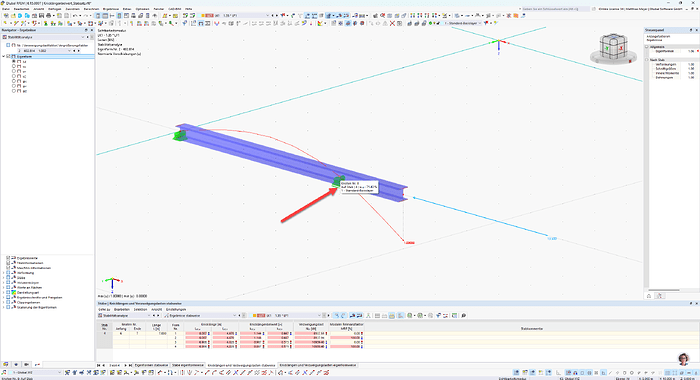Click next eigenvalue arrow in the Navigator
700x380 pixels.
point(79,51)
